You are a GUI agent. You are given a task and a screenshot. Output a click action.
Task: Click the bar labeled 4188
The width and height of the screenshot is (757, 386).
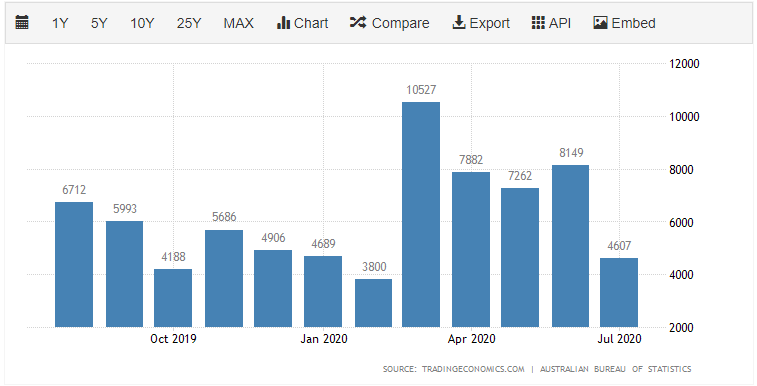[173, 298]
